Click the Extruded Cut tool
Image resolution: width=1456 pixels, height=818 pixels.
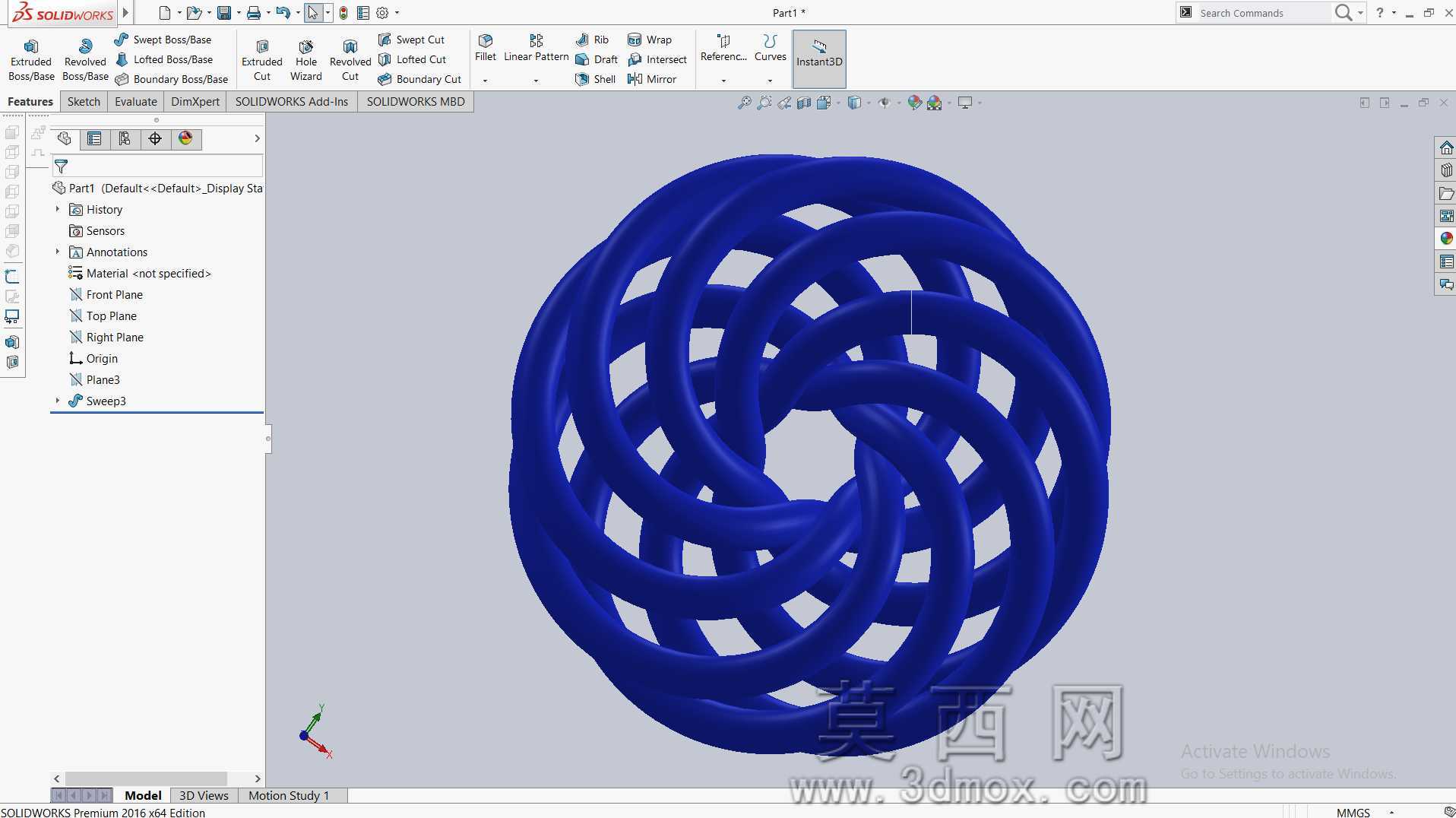pyautogui.click(x=262, y=59)
